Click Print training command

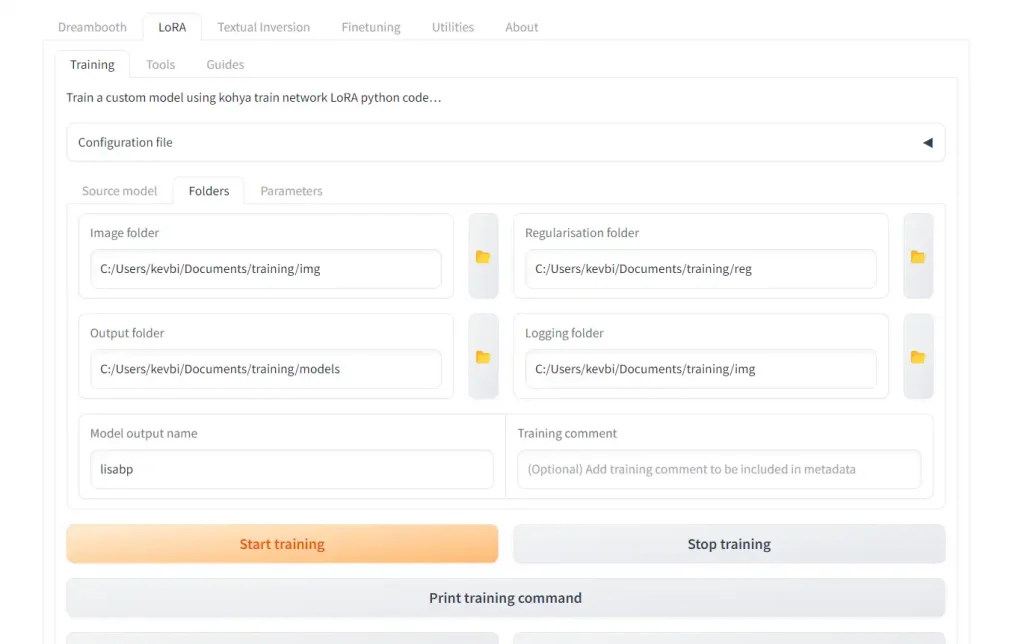(x=505, y=598)
